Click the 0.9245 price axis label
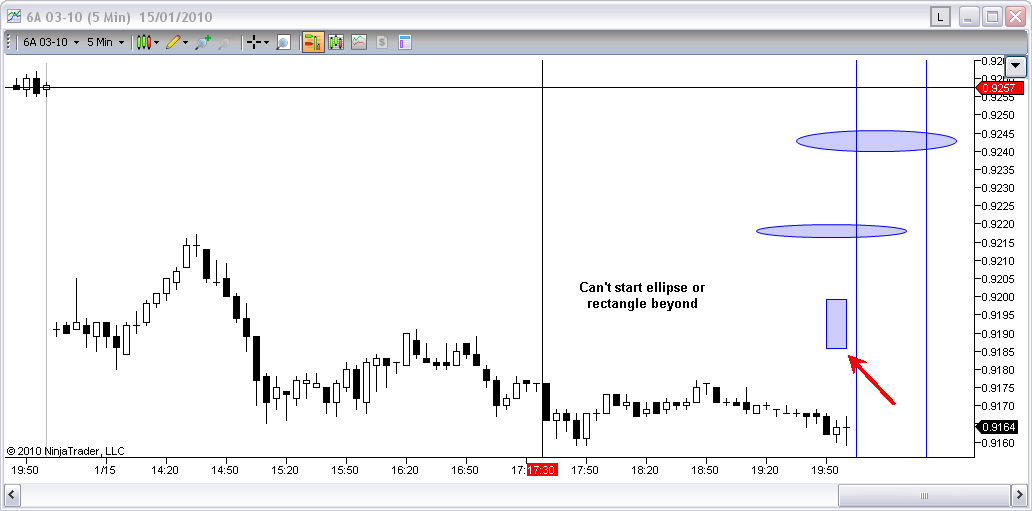This screenshot has width=1032, height=511. coord(998,133)
